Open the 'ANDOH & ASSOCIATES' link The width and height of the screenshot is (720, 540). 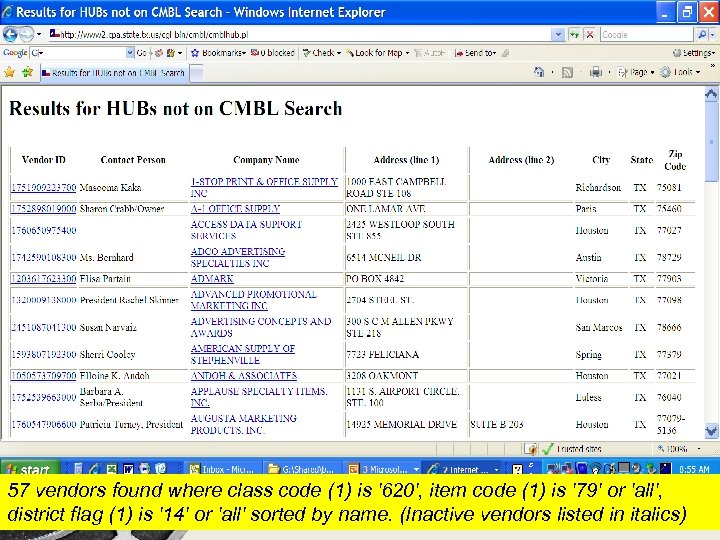[x=244, y=376]
